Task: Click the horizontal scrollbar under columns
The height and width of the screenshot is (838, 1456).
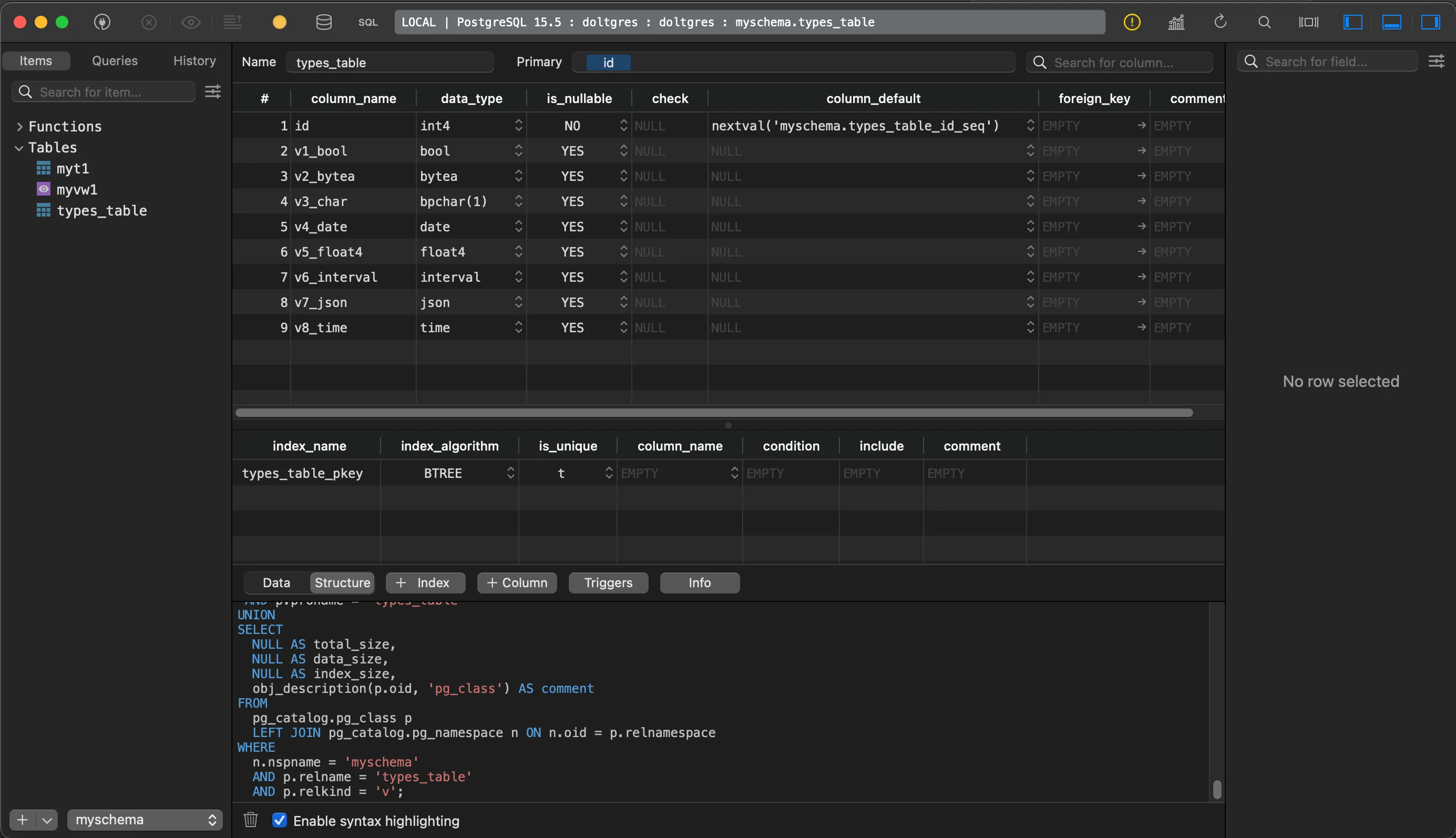Action: 713,413
